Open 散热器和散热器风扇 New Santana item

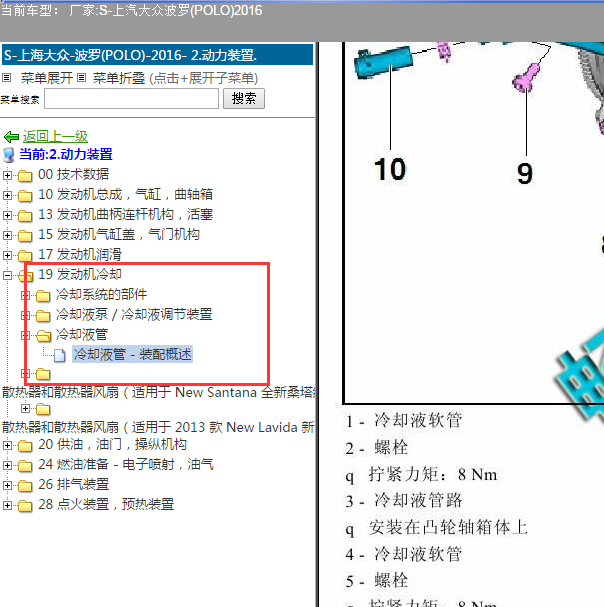coord(158,393)
